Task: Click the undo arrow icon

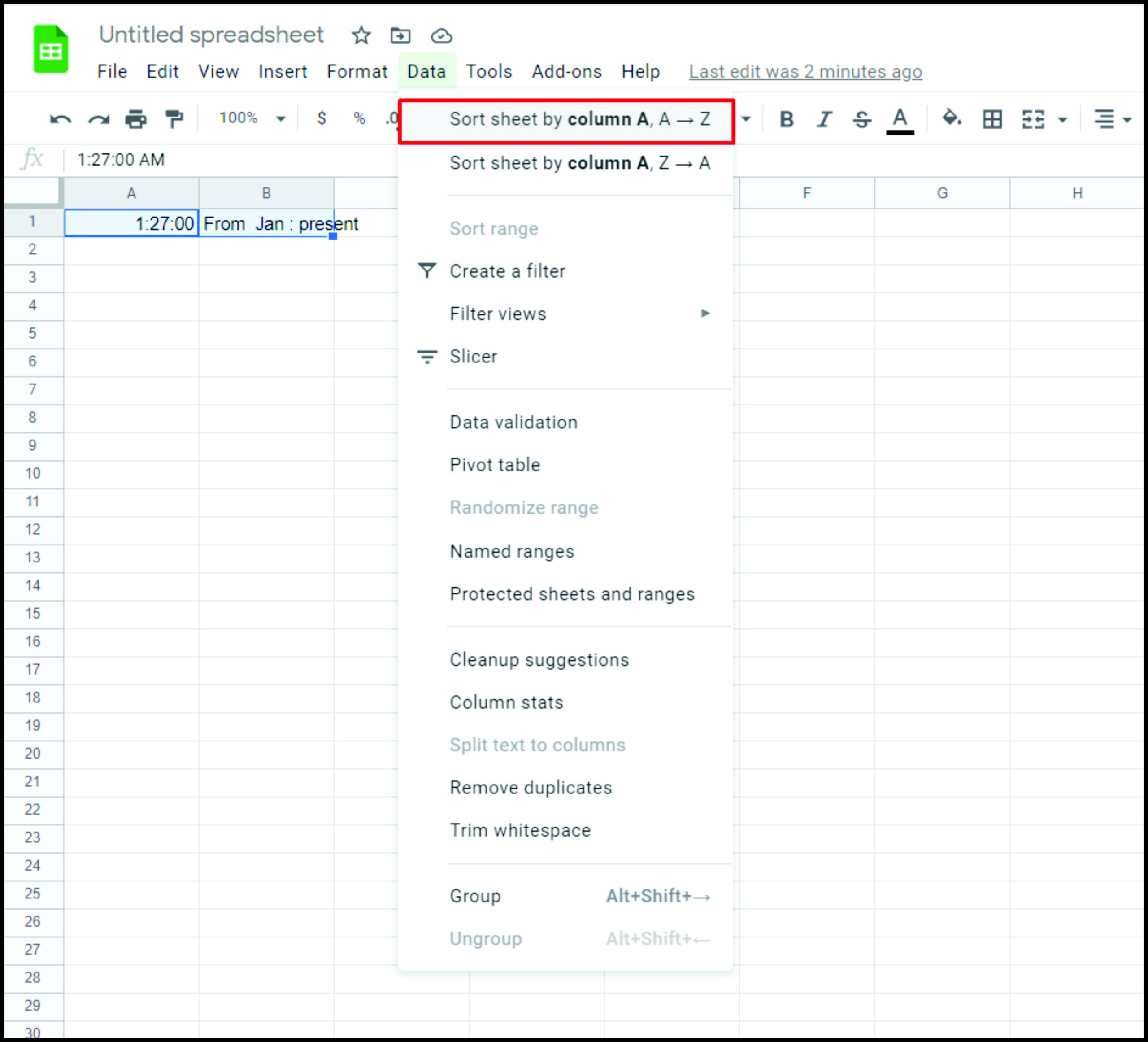Action: 61,120
